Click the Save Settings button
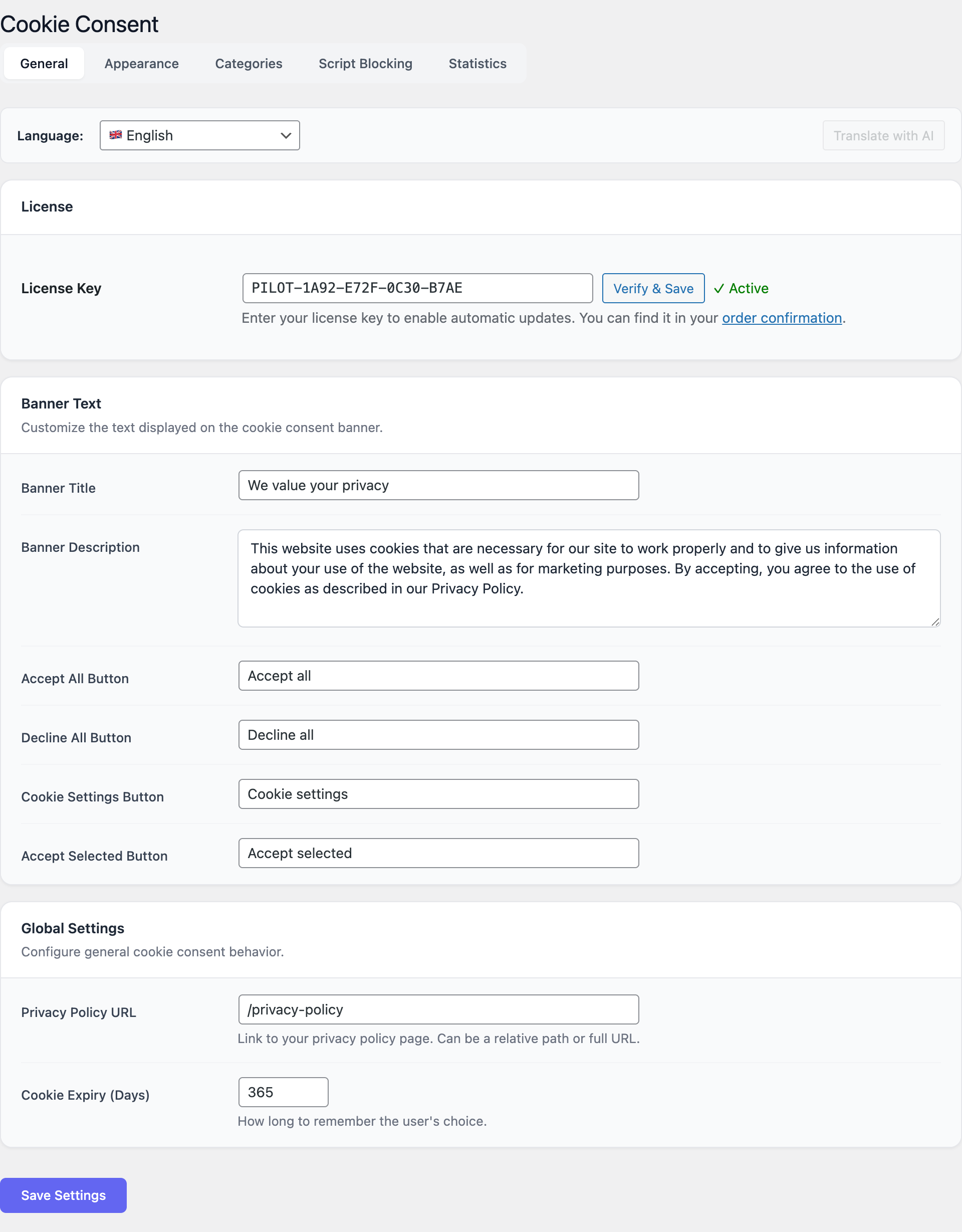The height and width of the screenshot is (1232, 962). coord(63,1195)
